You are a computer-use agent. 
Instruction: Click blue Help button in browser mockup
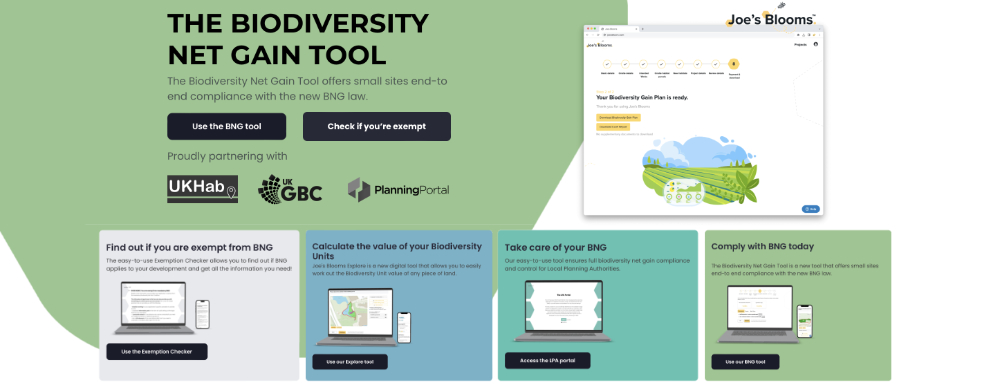810,209
